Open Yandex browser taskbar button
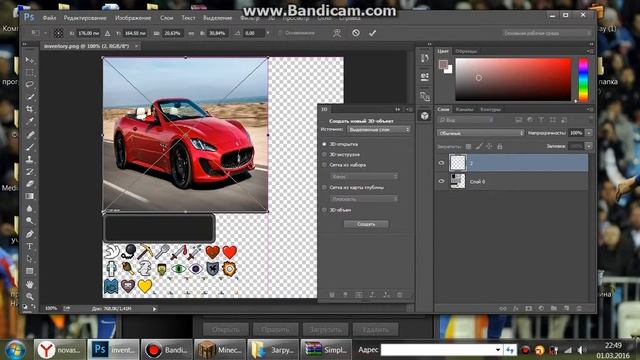This screenshot has height=360, width=640. (60, 350)
